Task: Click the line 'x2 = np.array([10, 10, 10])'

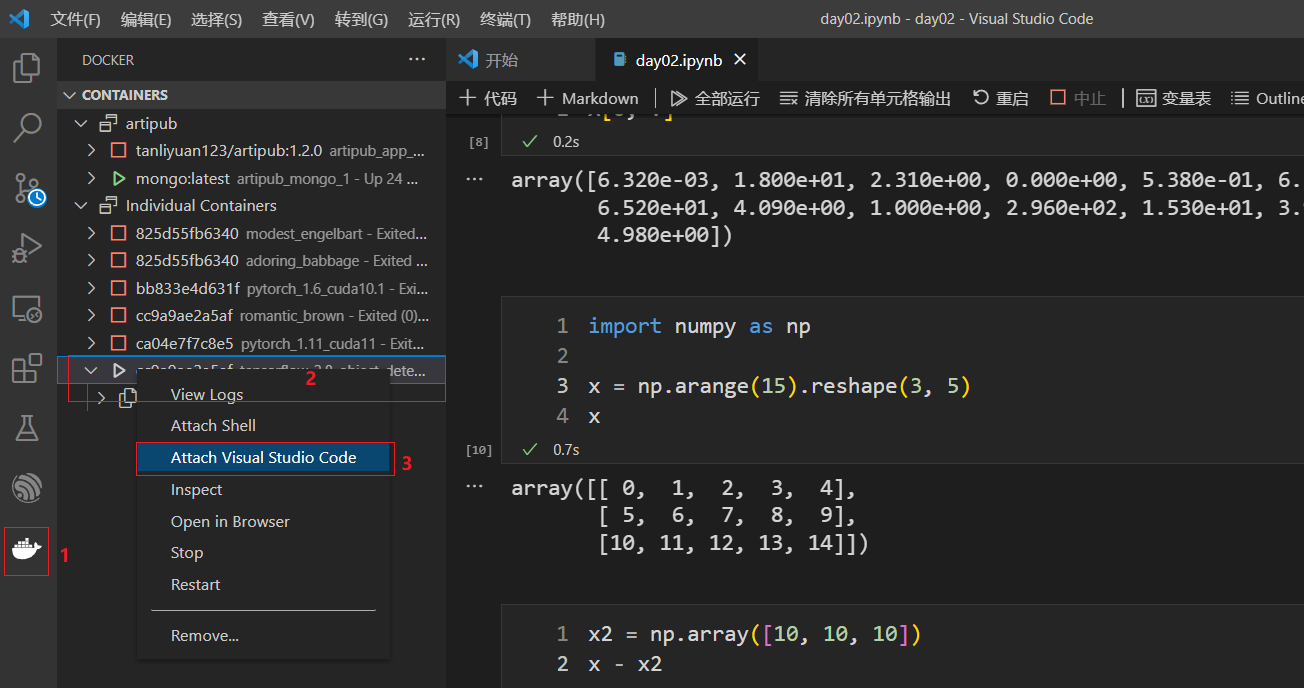Action: click(754, 634)
